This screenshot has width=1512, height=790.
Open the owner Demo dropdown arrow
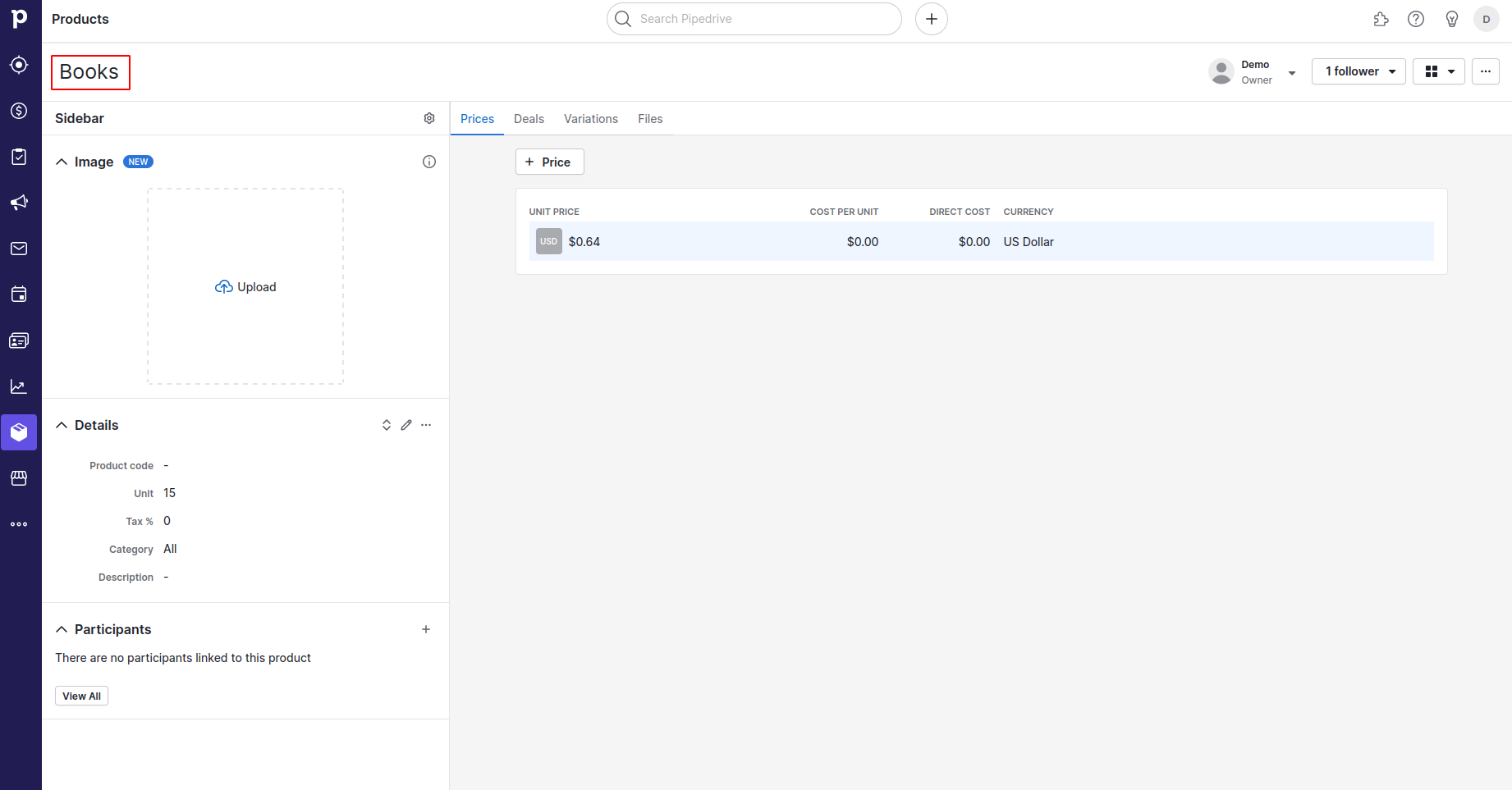tap(1292, 73)
